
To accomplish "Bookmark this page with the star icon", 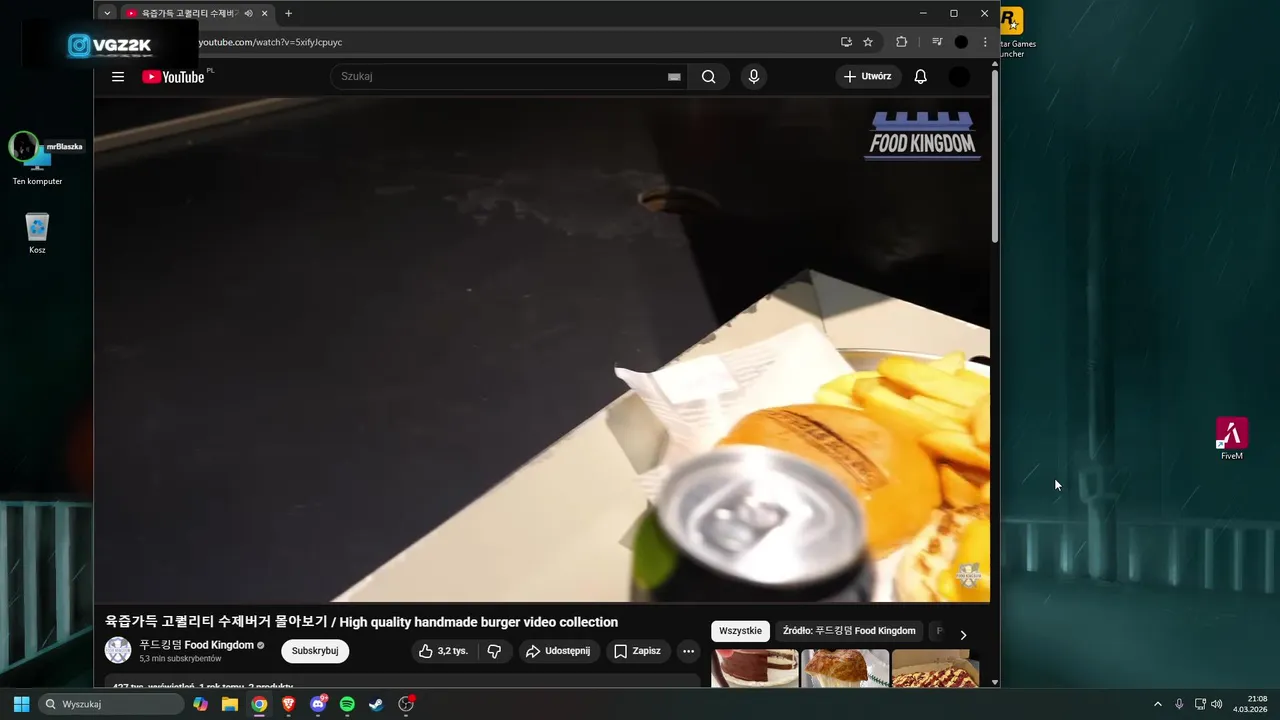I will (x=868, y=42).
